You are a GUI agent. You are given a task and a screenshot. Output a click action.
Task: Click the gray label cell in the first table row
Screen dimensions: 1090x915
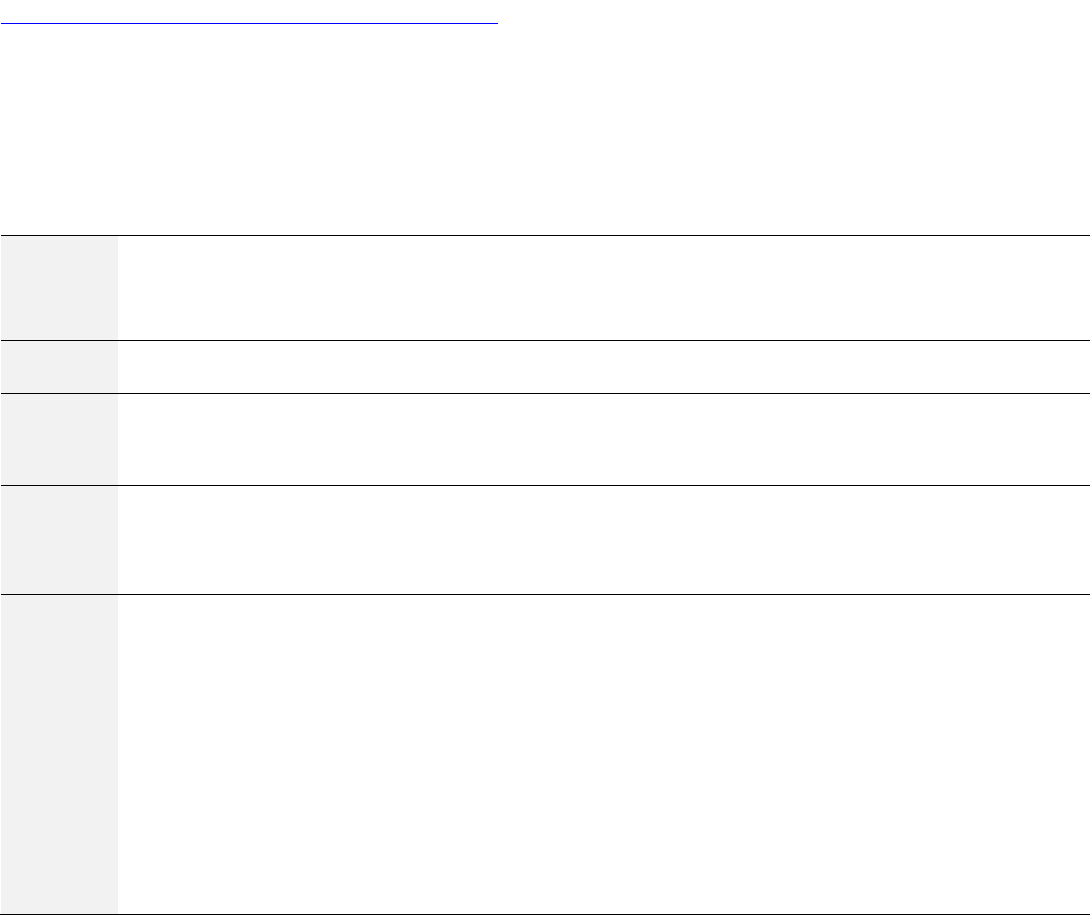click(x=58, y=288)
